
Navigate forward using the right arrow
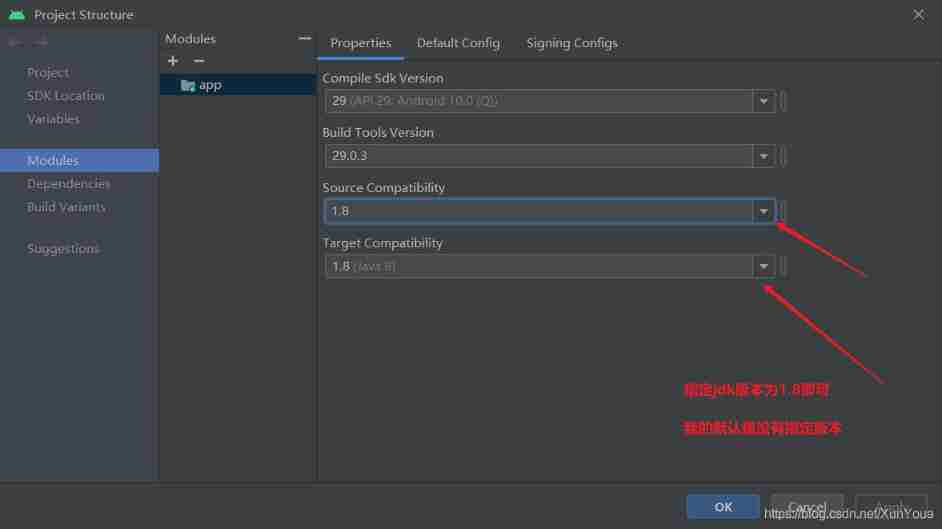click(40, 43)
